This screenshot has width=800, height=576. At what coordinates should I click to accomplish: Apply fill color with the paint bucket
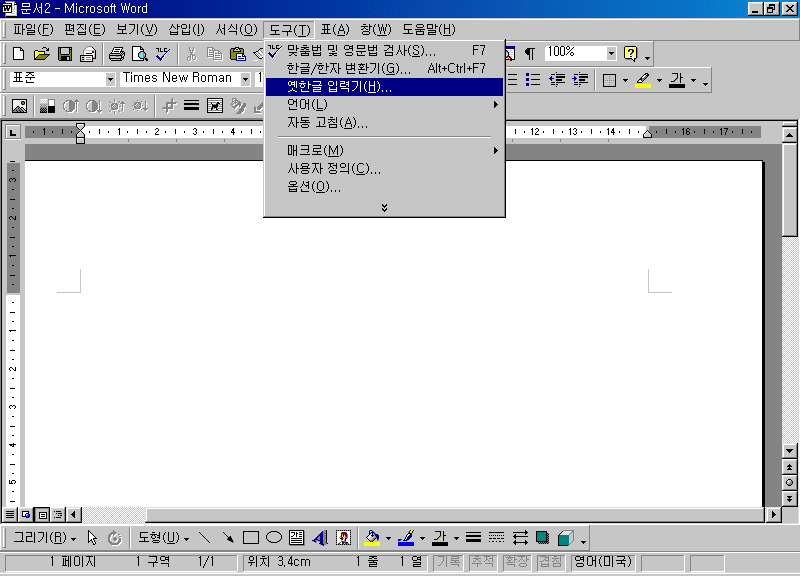pyautogui.click(x=372, y=538)
